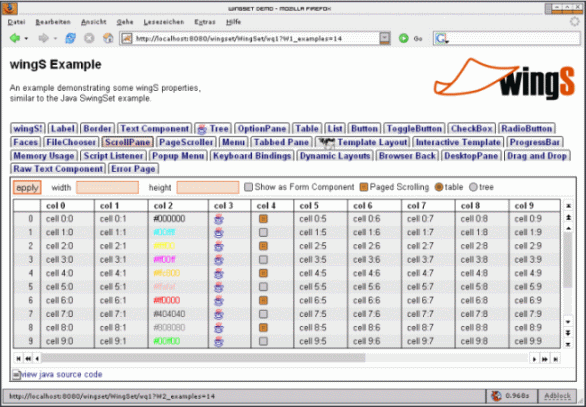Toggle the Paged Scrolling checkbox
The image size is (586, 407).
pyautogui.click(x=364, y=187)
